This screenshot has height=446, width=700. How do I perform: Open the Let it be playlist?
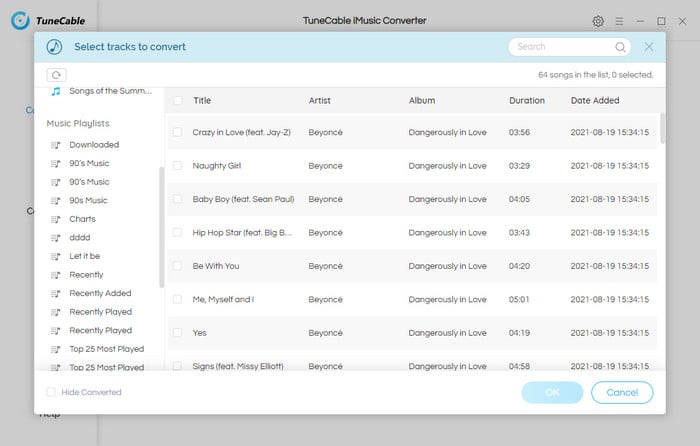(x=85, y=256)
